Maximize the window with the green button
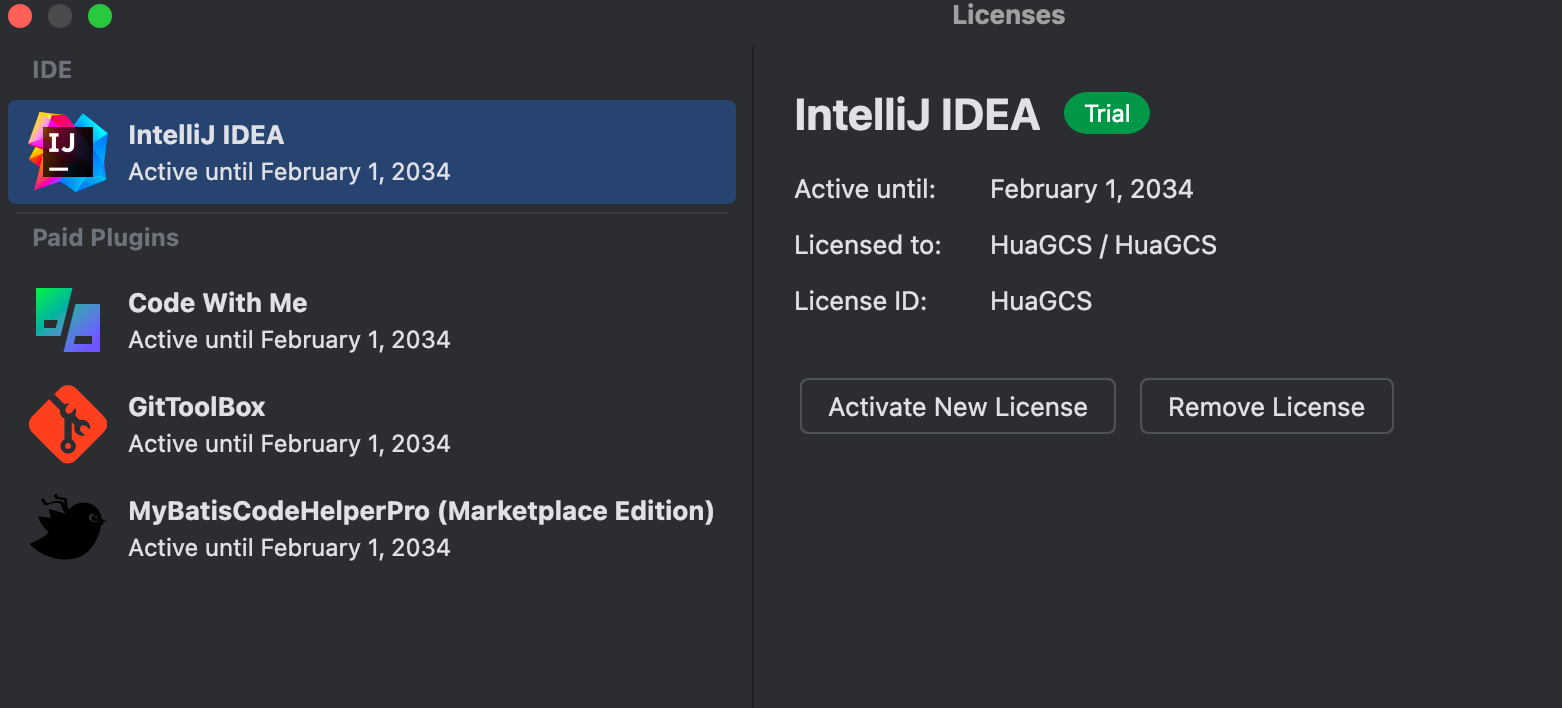The width and height of the screenshot is (1562, 708). pos(100,16)
